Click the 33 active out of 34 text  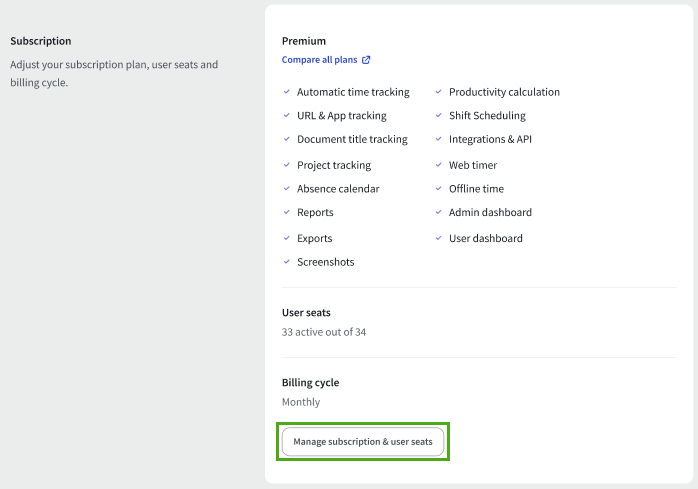pyautogui.click(x=324, y=332)
